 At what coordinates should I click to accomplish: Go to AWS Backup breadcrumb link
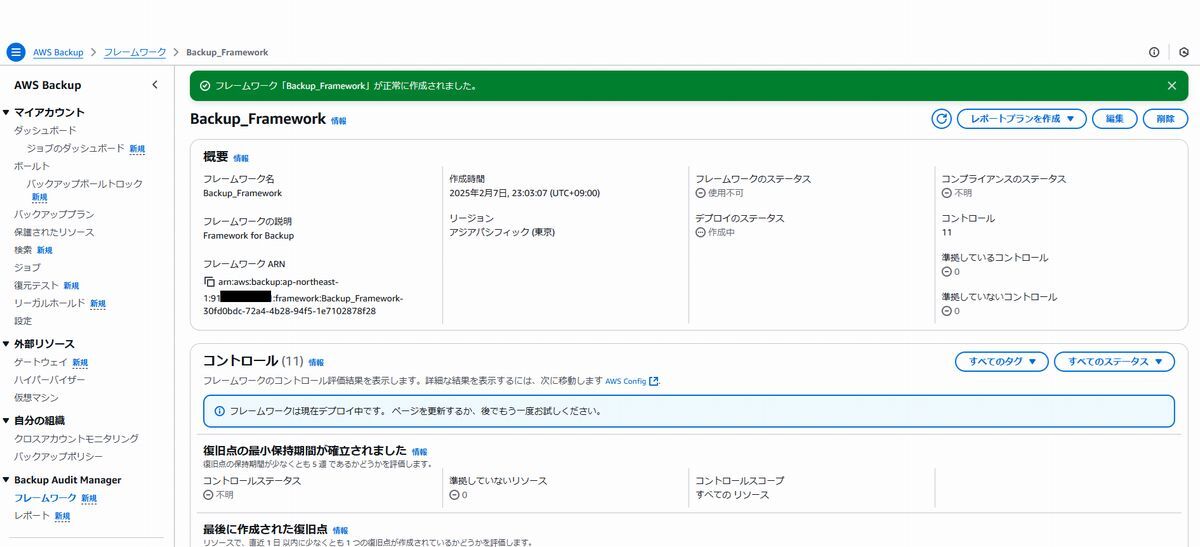pos(58,52)
